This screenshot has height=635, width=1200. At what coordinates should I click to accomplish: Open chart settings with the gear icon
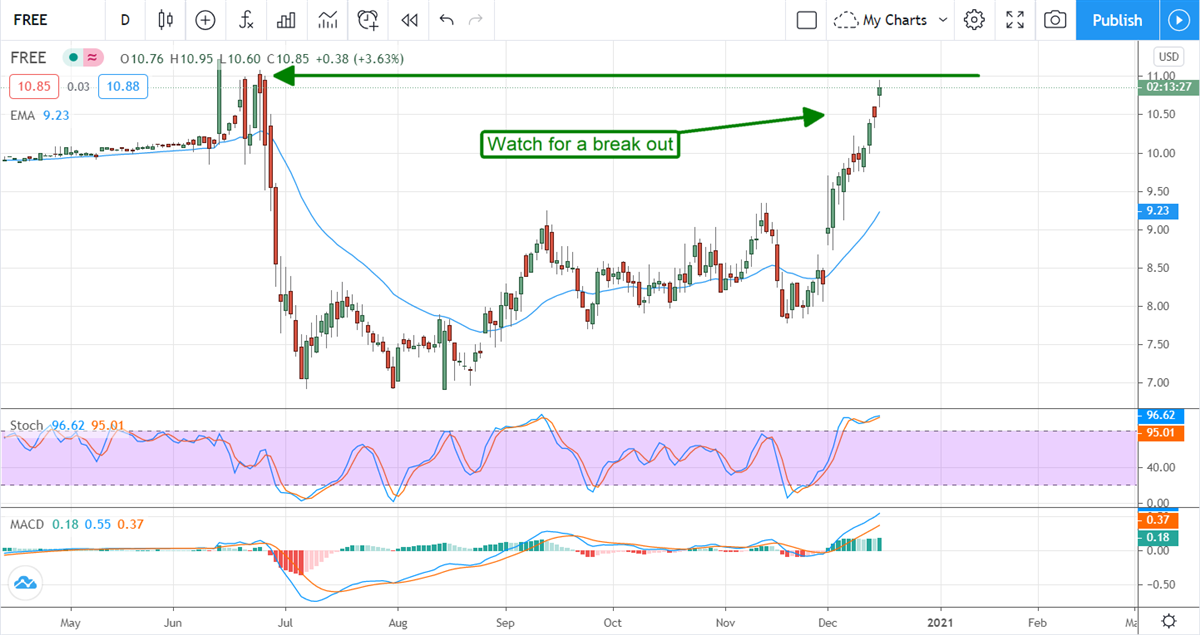point(975,20)
